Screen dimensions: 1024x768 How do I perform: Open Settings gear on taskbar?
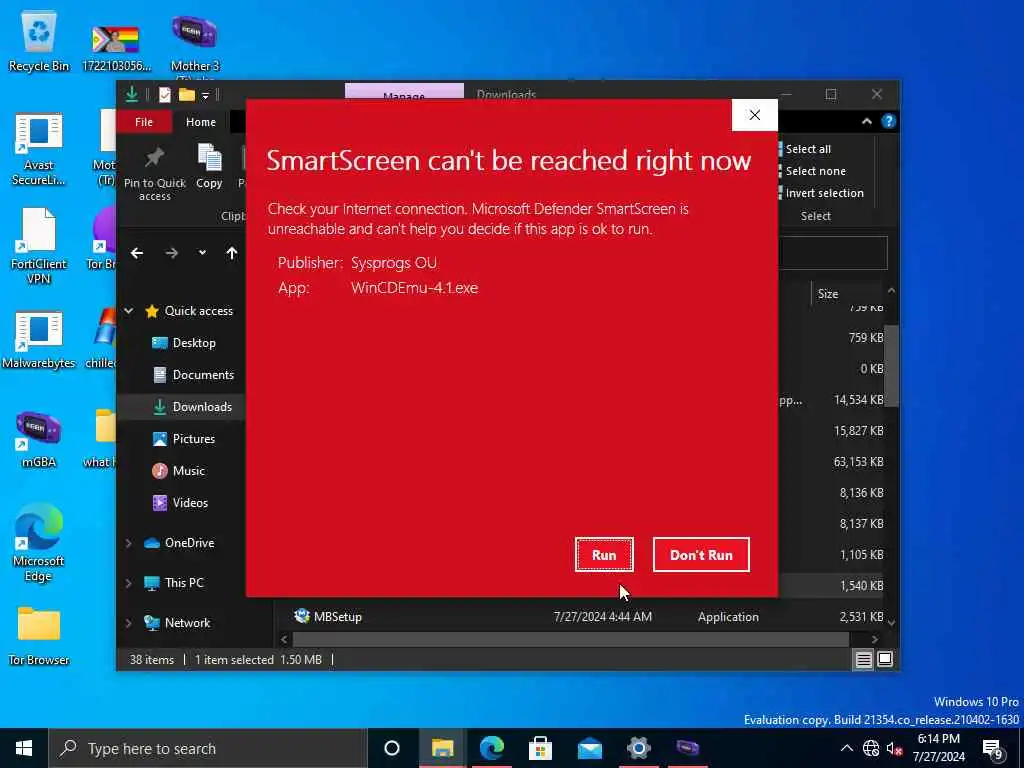coord(638,748)
